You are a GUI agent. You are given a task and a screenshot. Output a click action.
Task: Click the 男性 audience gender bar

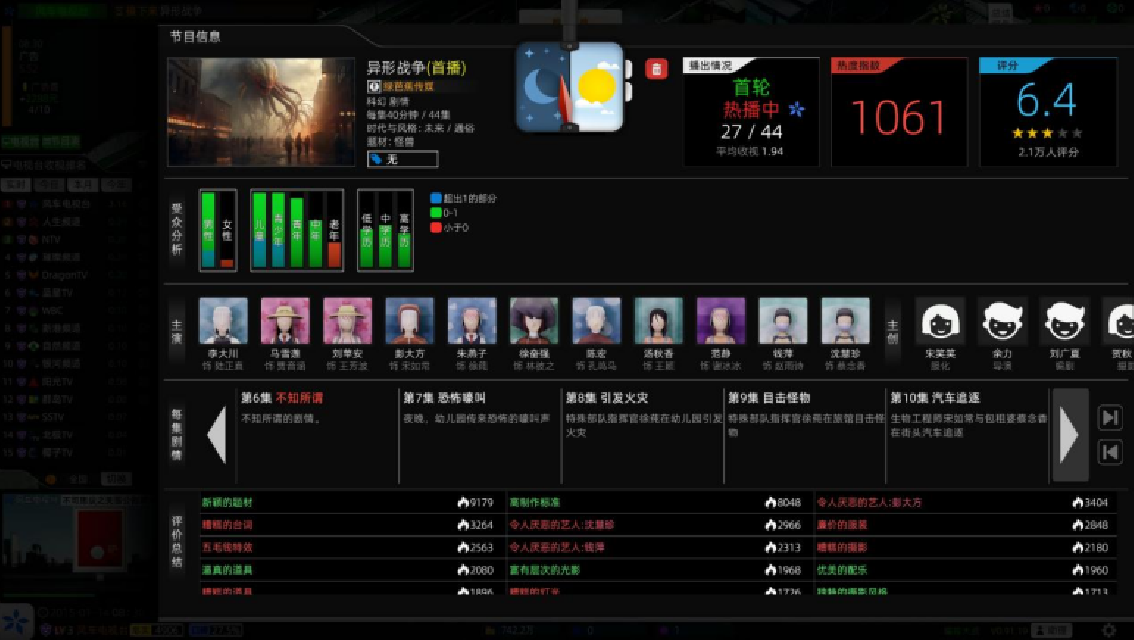[208, 231]
